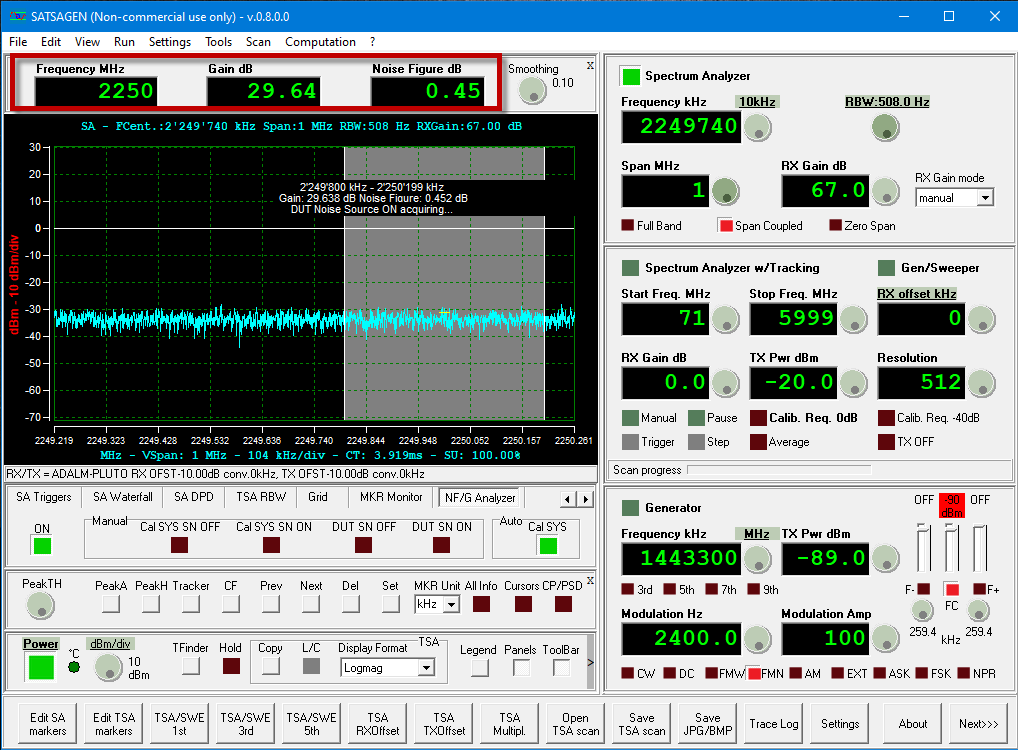This screenshot has width=1018, height=750.
Task: Adjust the right OFF vertical slider
Action: click(980, 547)
